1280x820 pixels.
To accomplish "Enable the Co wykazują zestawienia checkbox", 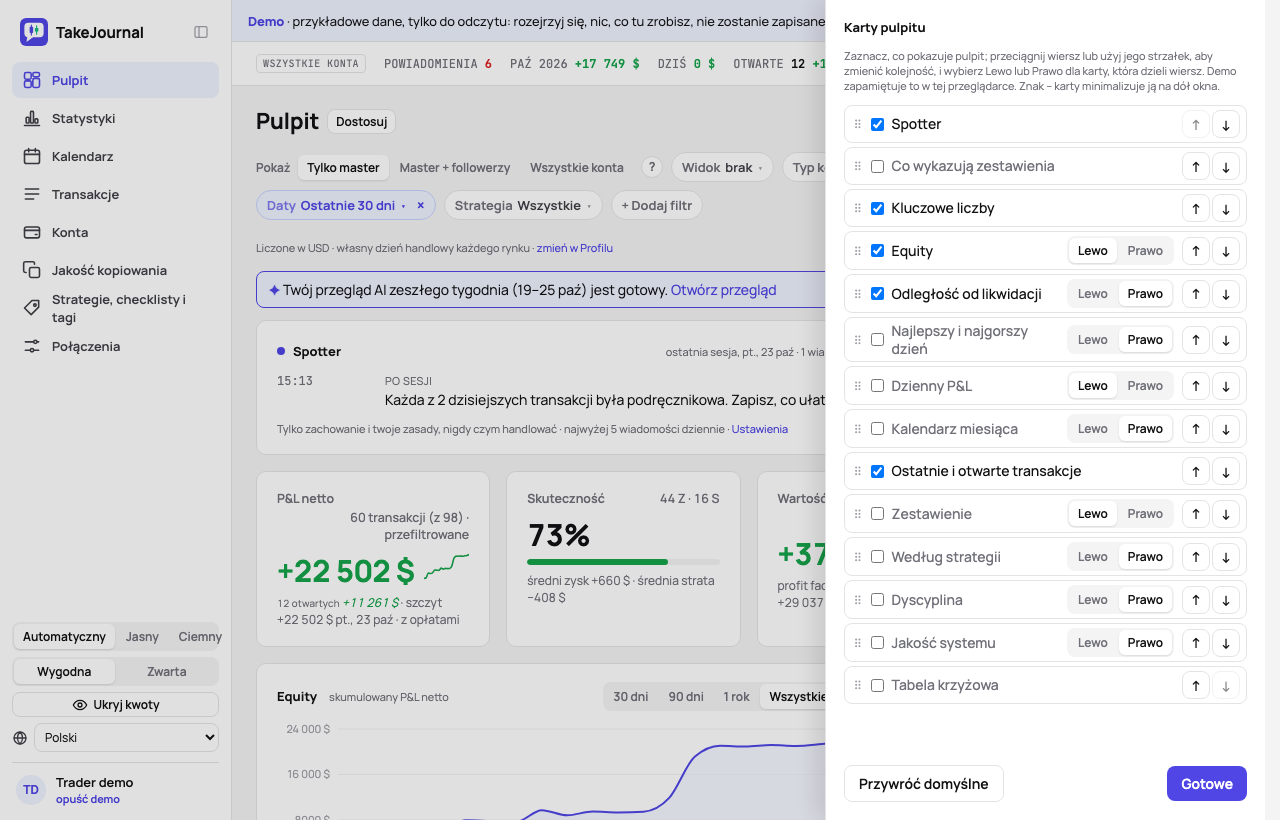I will 877,167.
